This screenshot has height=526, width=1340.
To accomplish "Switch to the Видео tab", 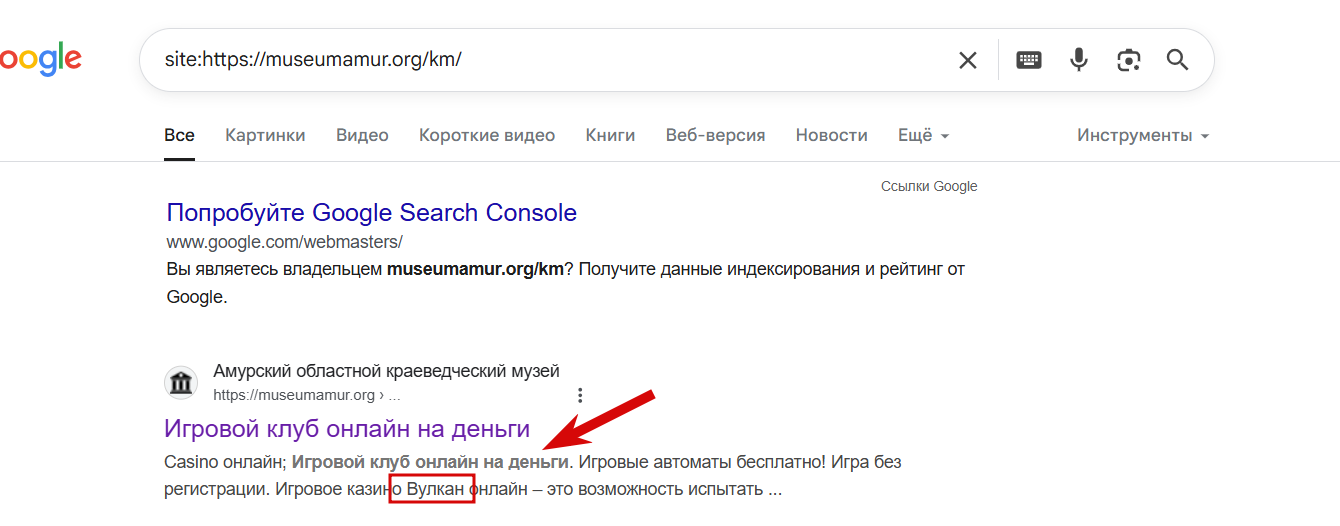I will pos(362,135).
